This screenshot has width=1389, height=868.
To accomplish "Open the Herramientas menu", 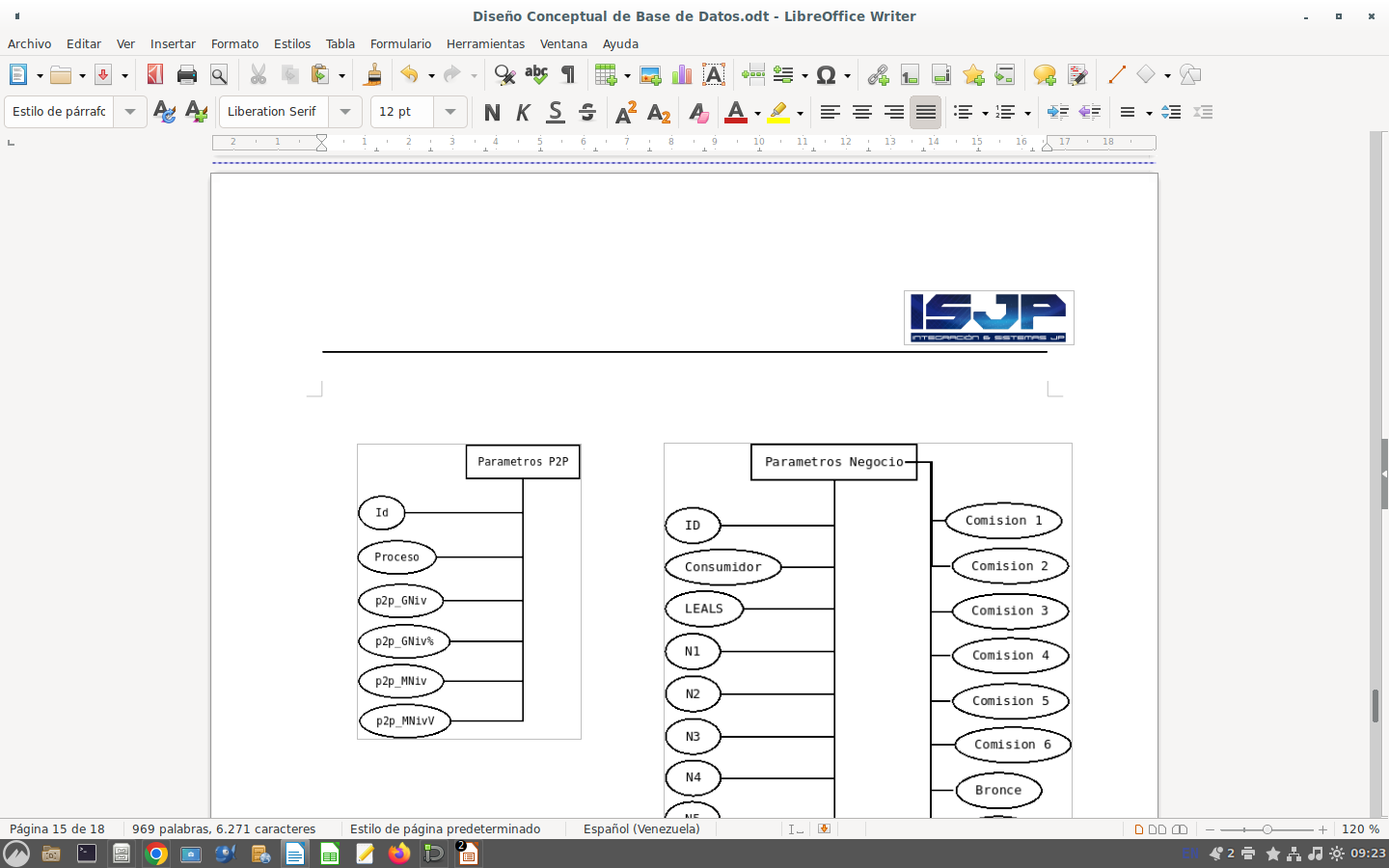I will pyautogui.click(x=485, y=43).
